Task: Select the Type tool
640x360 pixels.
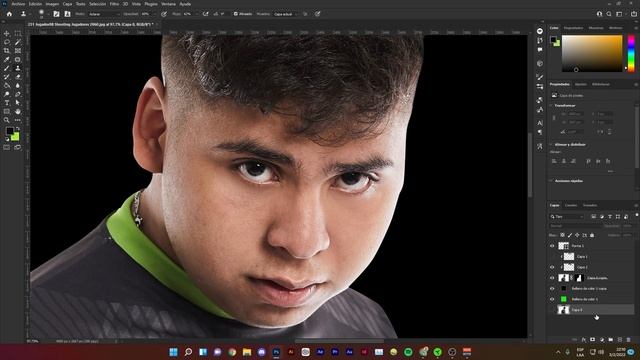Action: point(7,103)
